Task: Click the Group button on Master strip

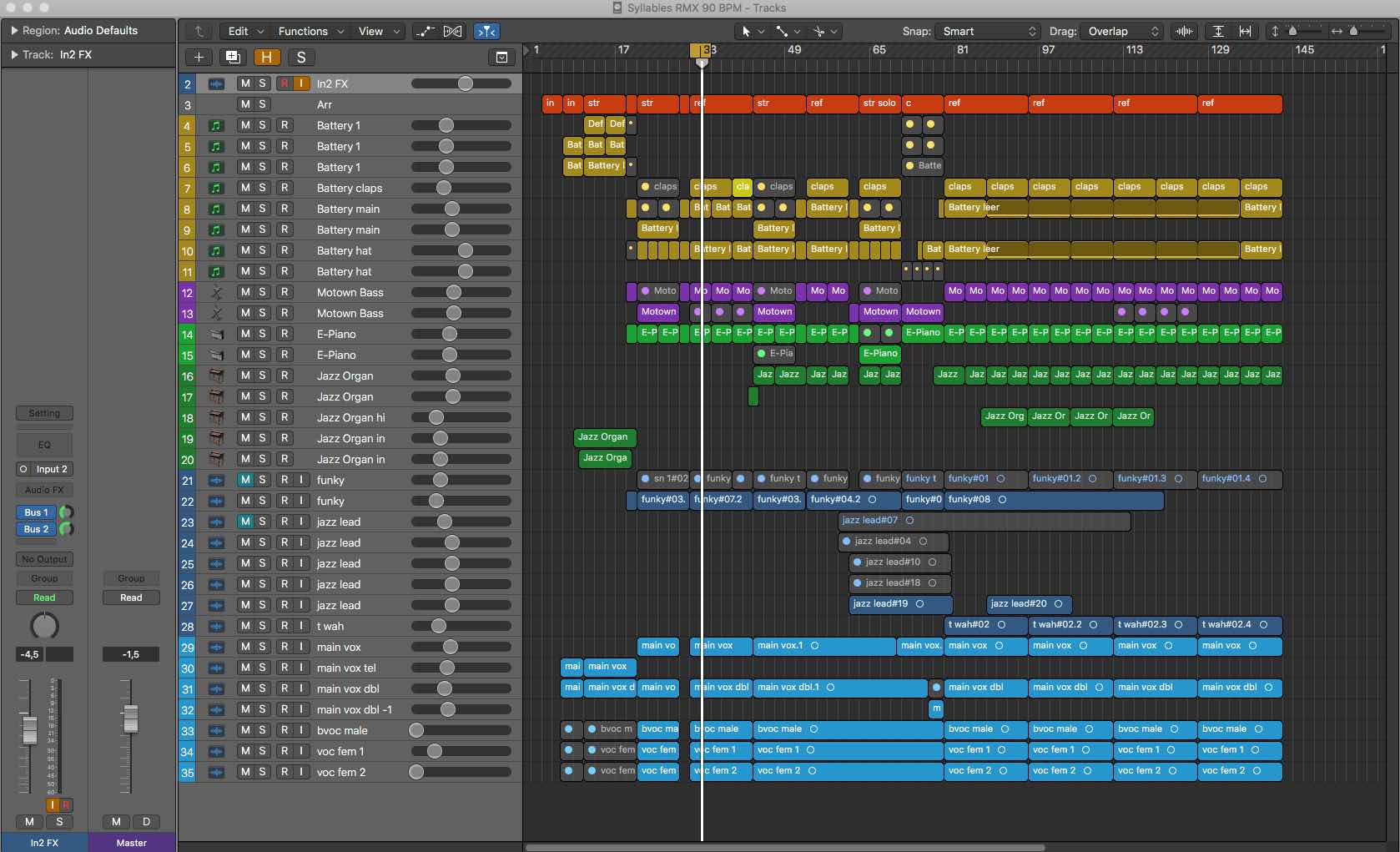Action: (x=131, y=578)
